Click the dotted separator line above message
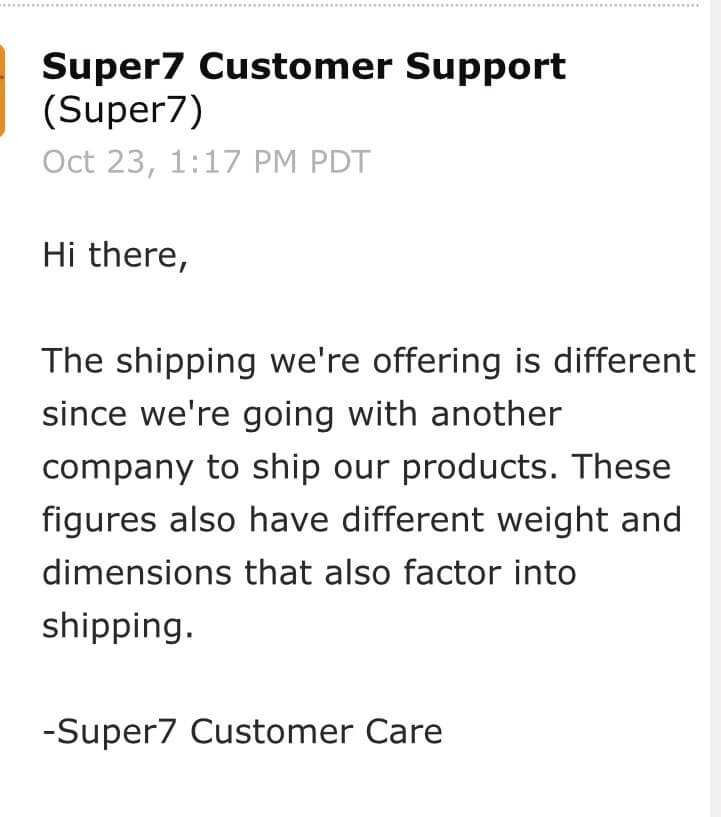This screenshot has width=721, height=817. (x=349, y=5)
